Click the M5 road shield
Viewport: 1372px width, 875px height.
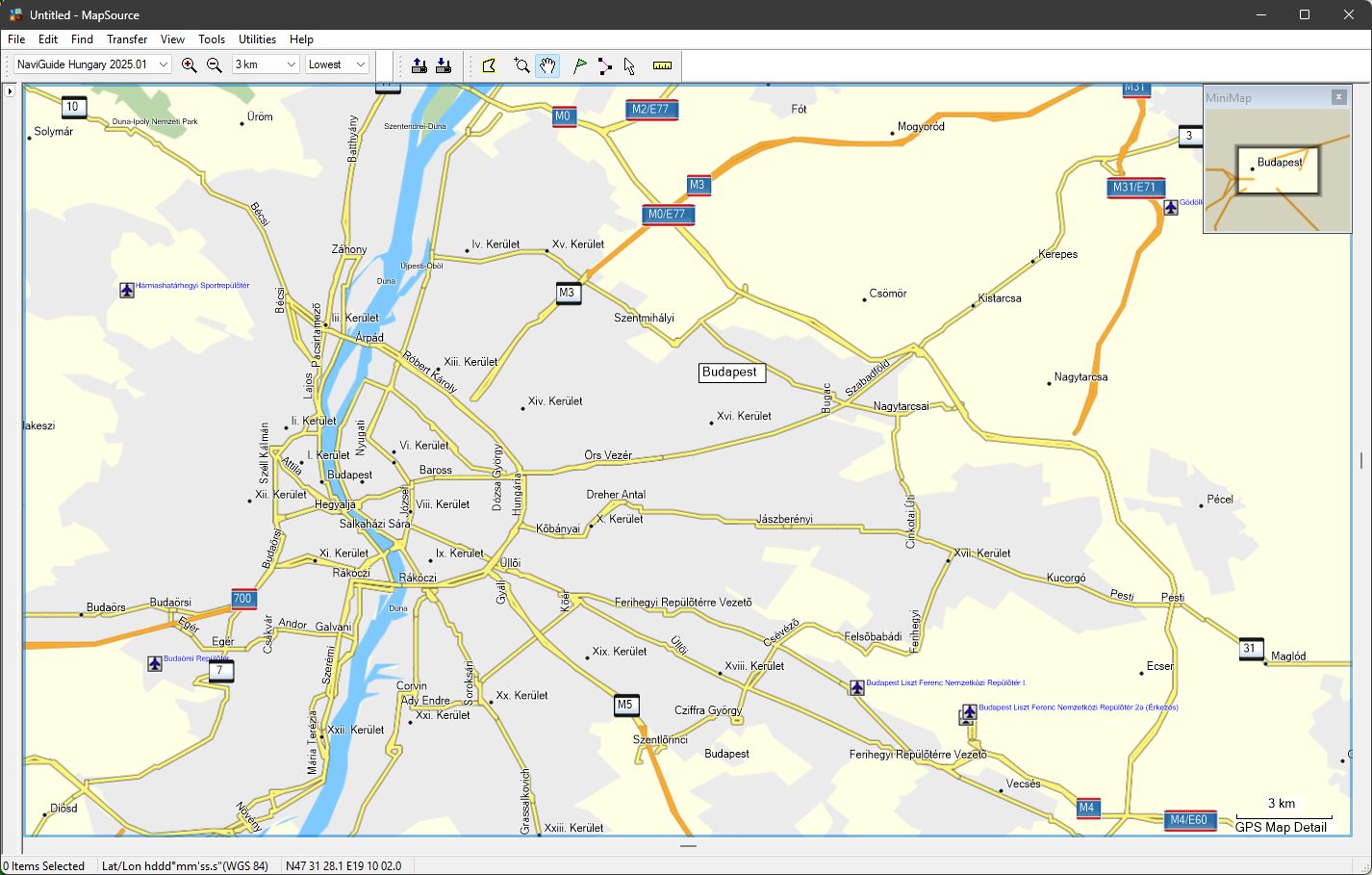(x=625, y=706)
